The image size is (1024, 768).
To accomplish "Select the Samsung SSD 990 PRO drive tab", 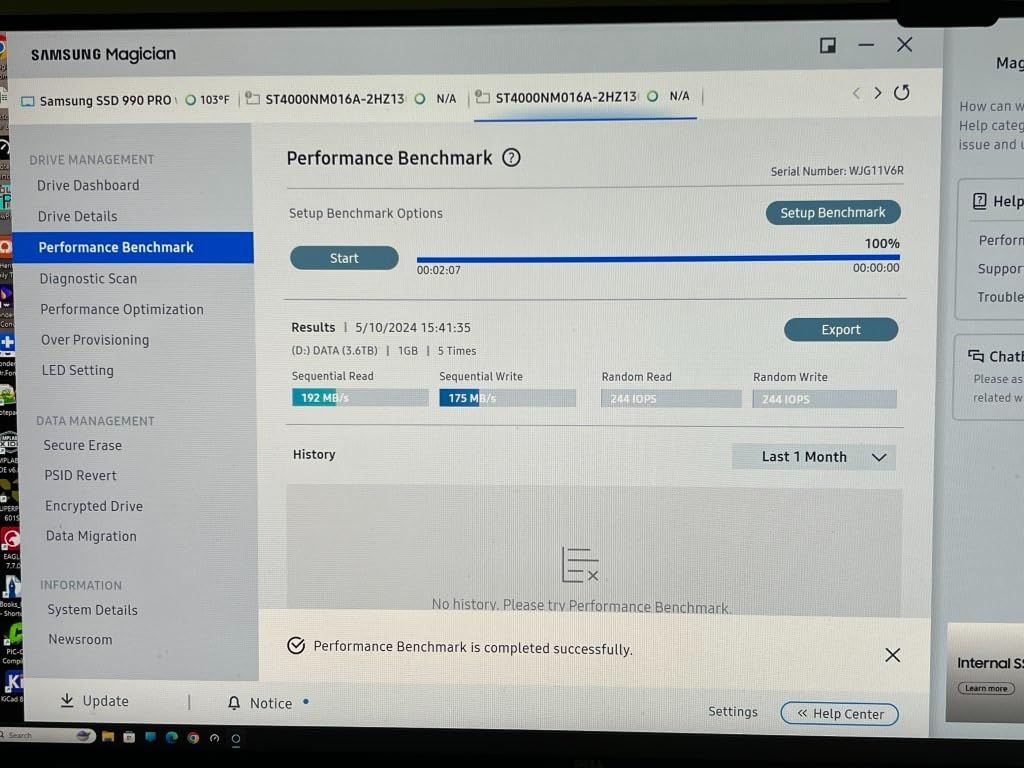I will coord(125,101).
